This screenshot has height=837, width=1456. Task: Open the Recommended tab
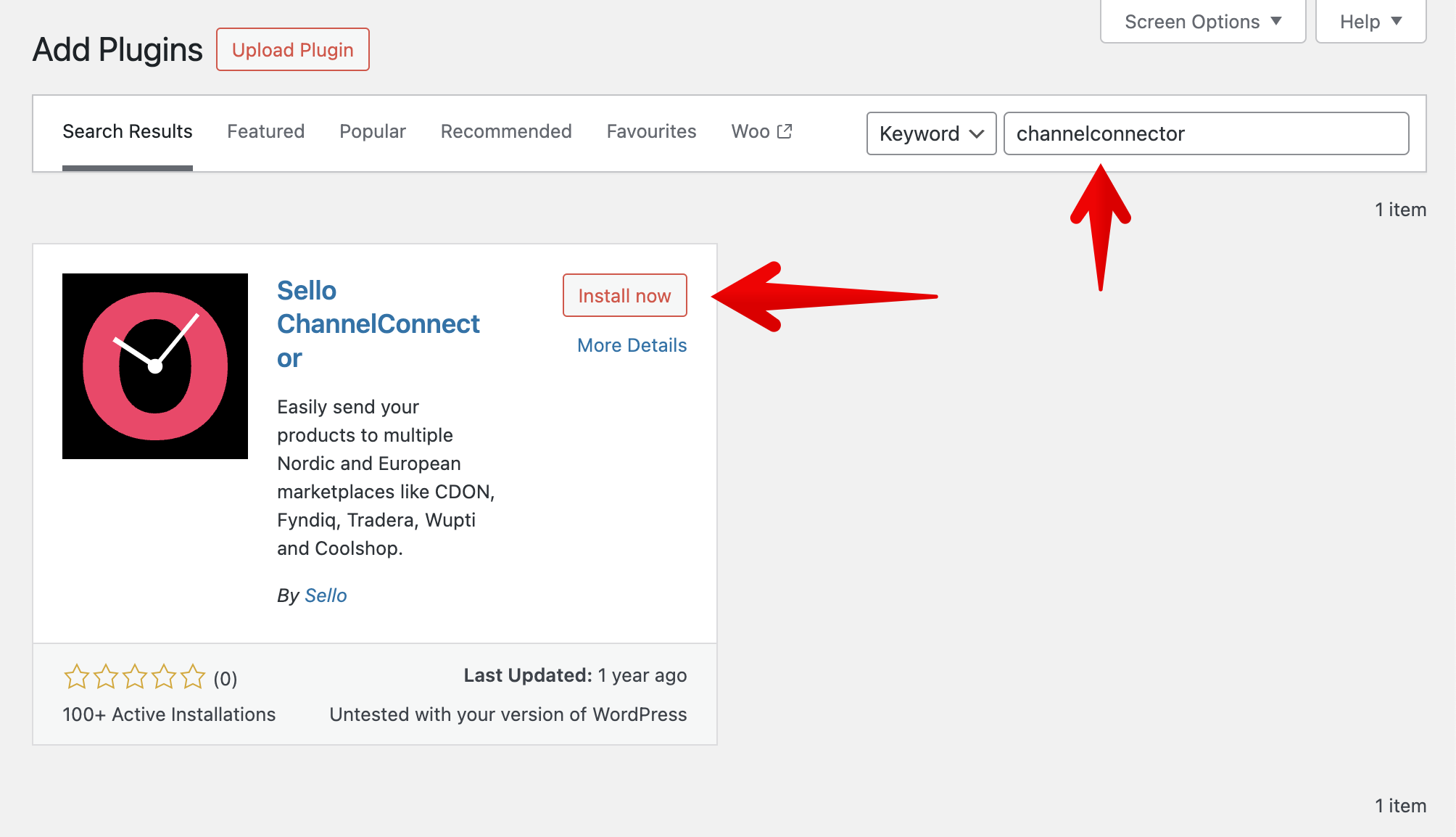click(x=506, y=131)
